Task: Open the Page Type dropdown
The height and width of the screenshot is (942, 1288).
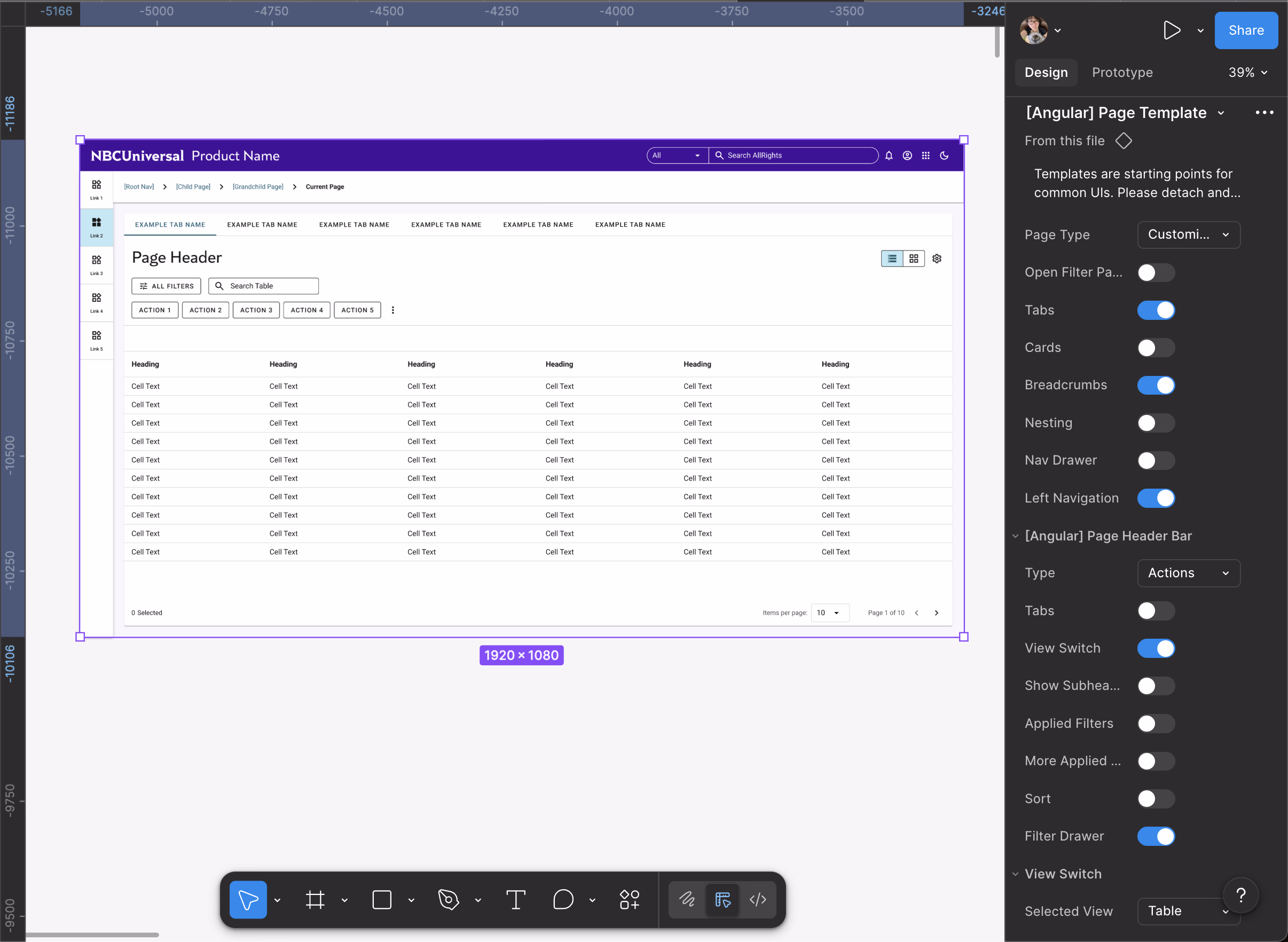Action: click(x=1188, y=235)
